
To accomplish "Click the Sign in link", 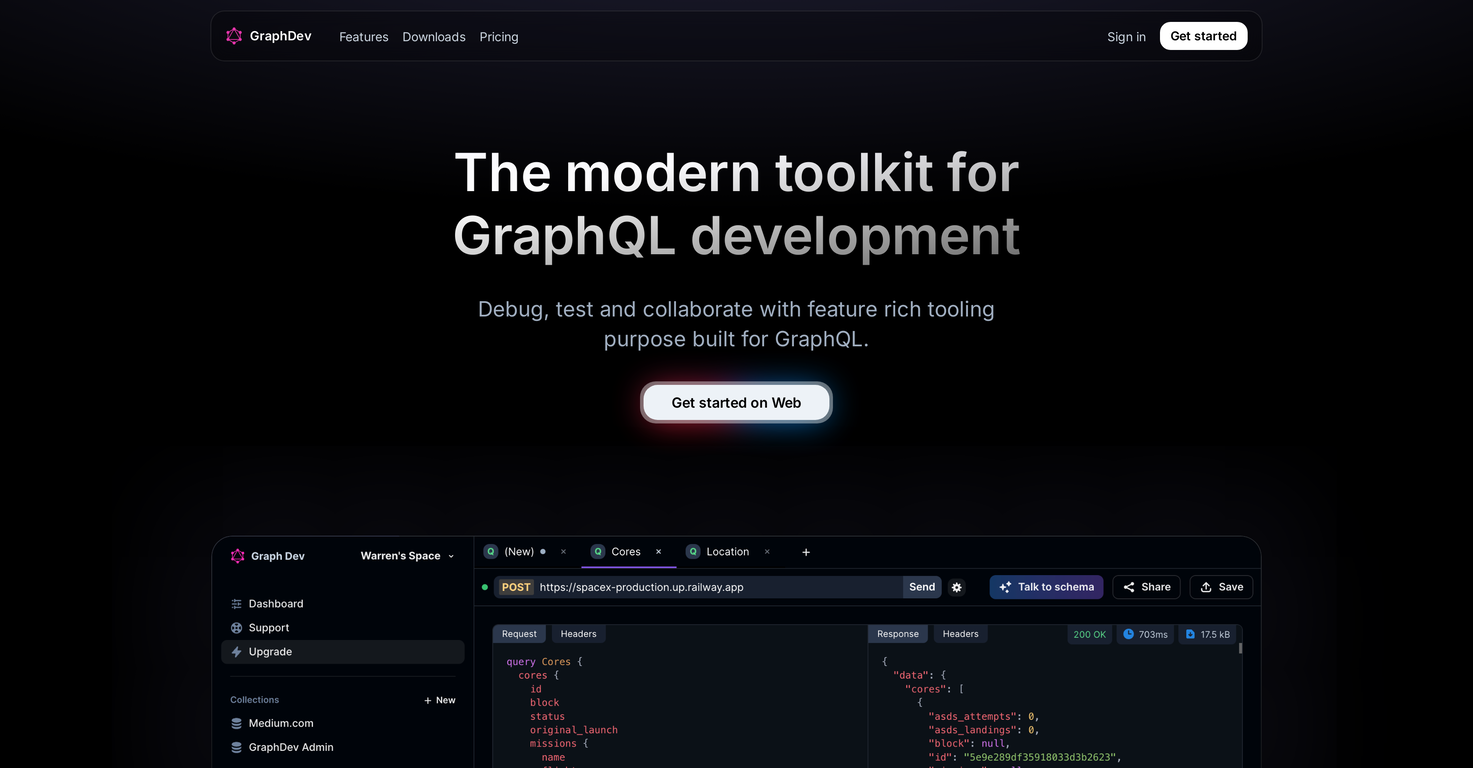I will coord(1126,37).
